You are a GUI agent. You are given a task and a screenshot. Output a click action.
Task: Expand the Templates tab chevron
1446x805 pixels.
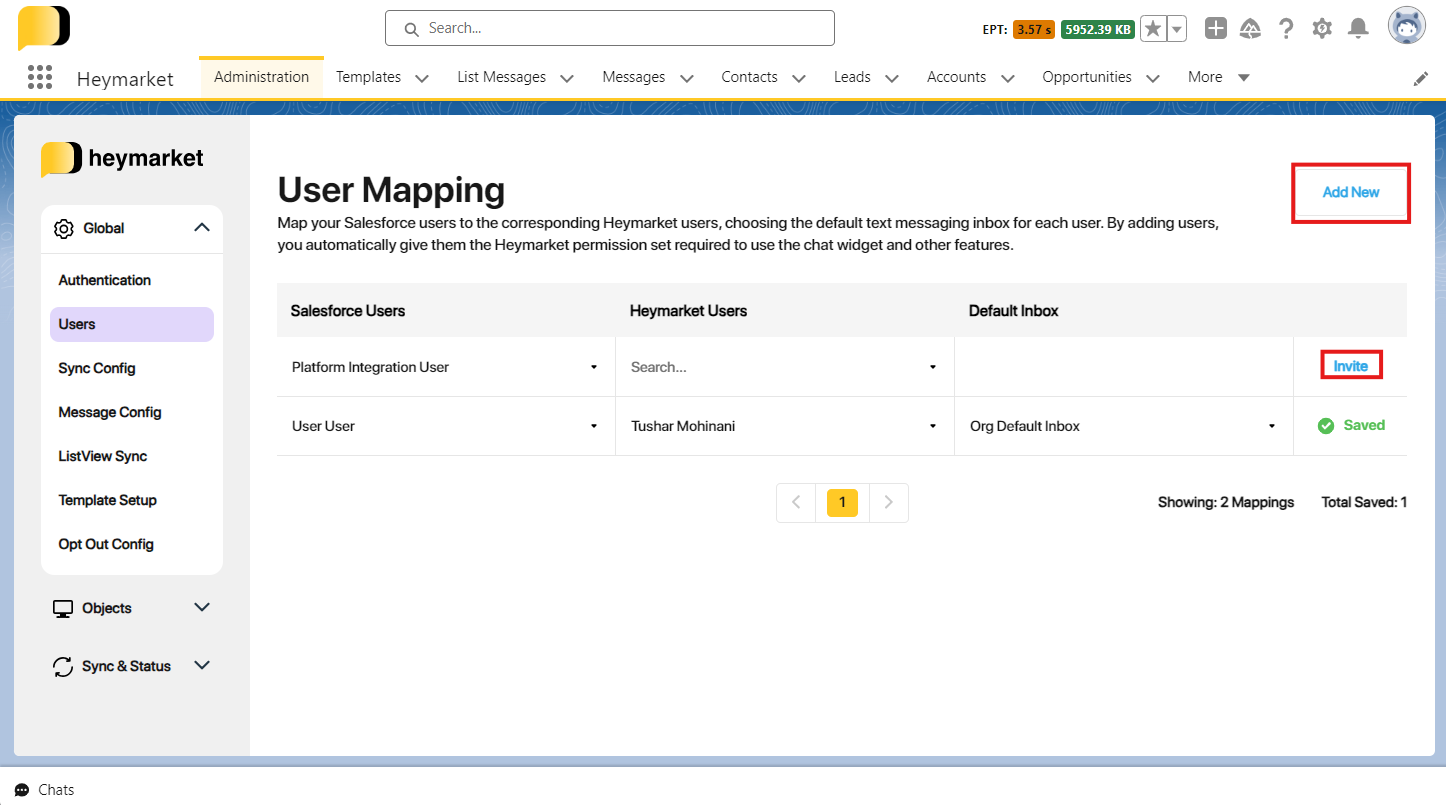point(422,78)
